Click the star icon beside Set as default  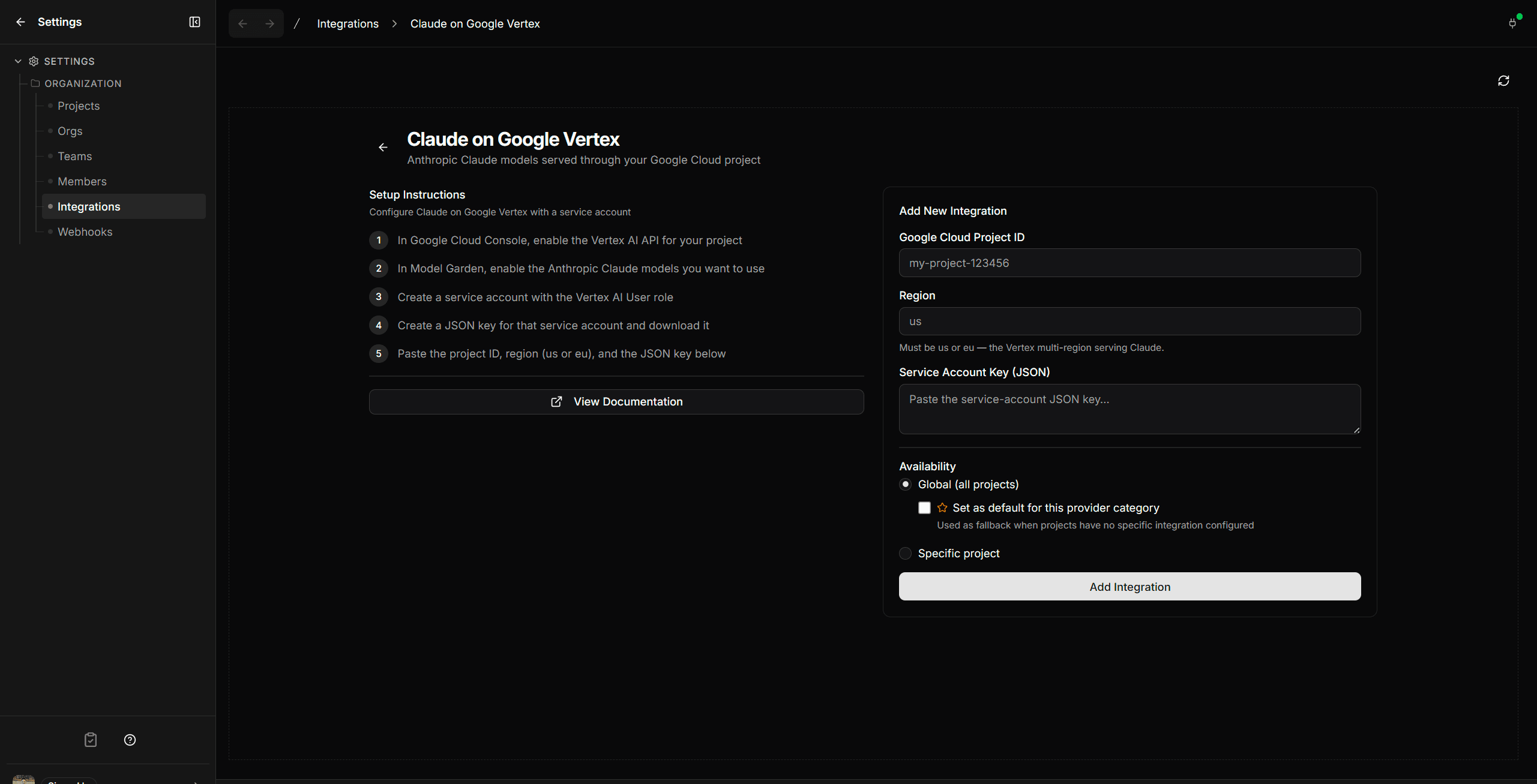coord(942,508)
